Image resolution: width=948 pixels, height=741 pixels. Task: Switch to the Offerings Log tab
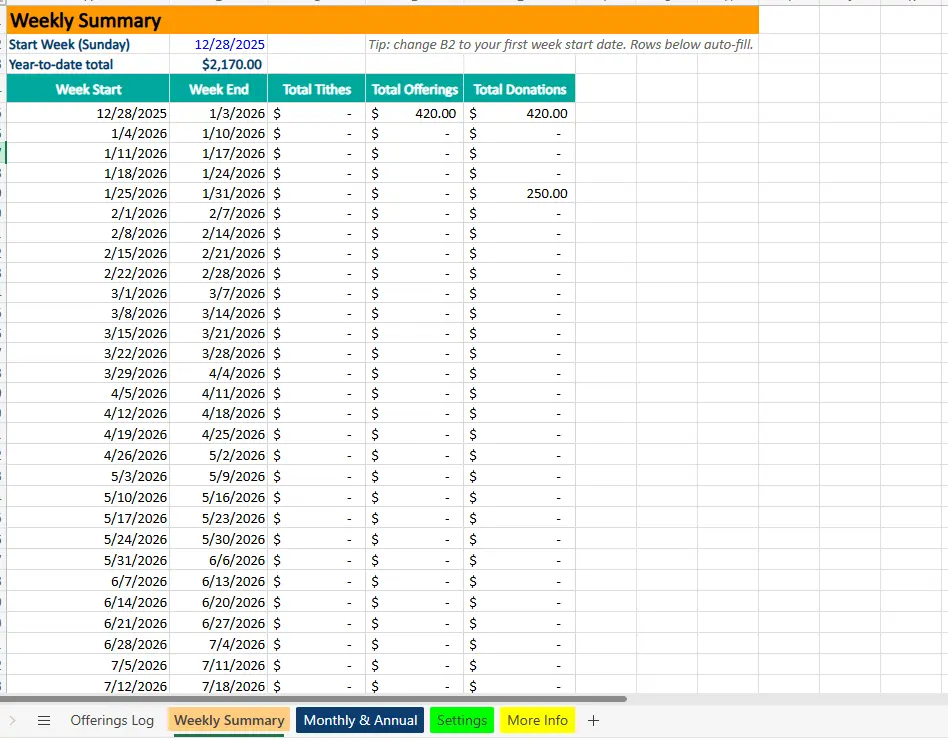(110, 719)
